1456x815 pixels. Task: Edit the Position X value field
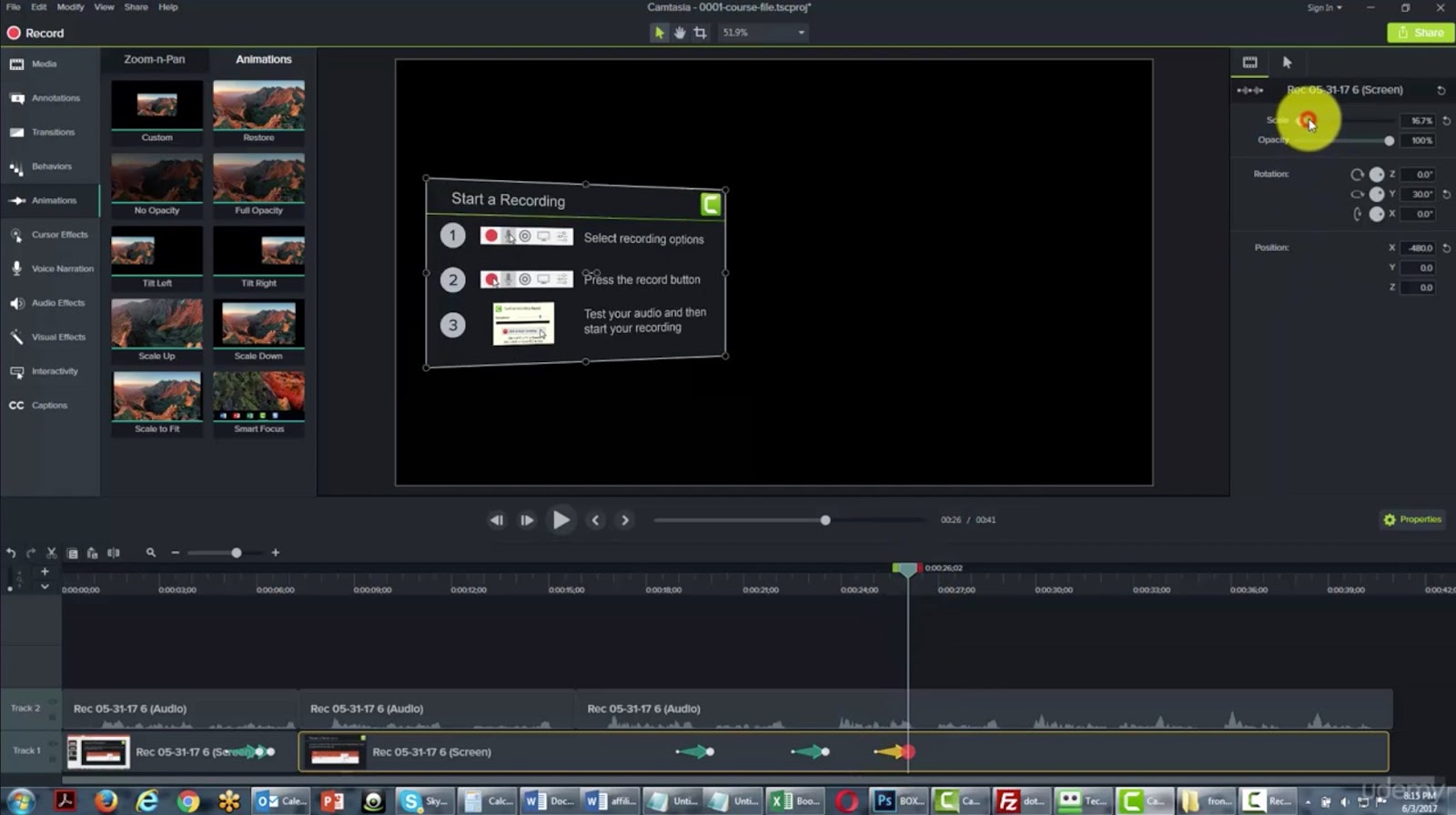(1418, 247)
